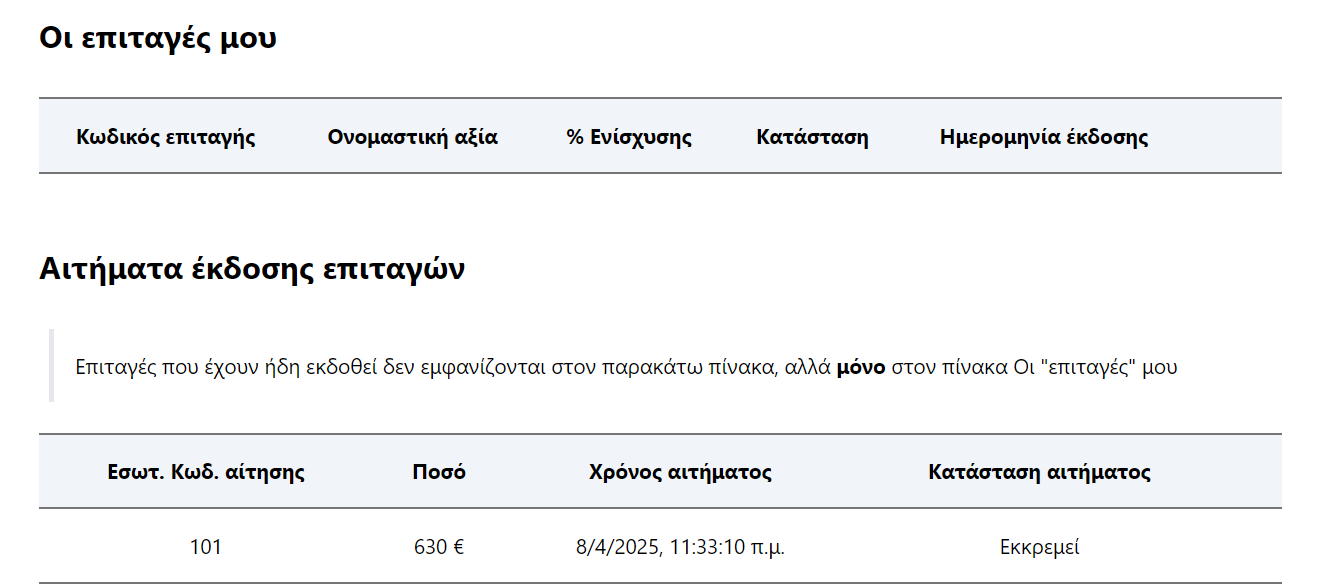Select the '% Ενίσχυσης' column header
1324x587 pixels.
(x=629, y=137)
